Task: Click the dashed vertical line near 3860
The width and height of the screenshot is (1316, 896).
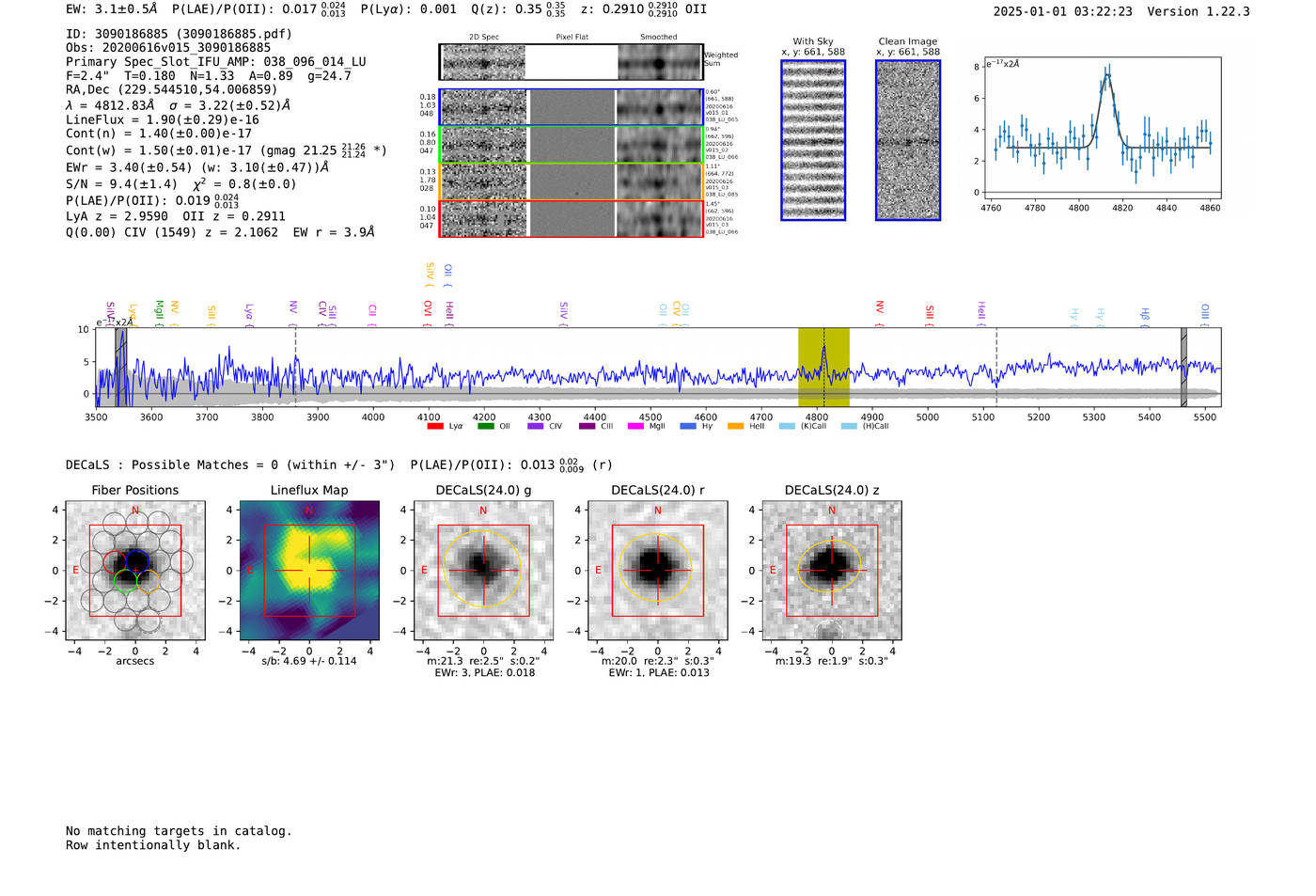Action: 295,368
